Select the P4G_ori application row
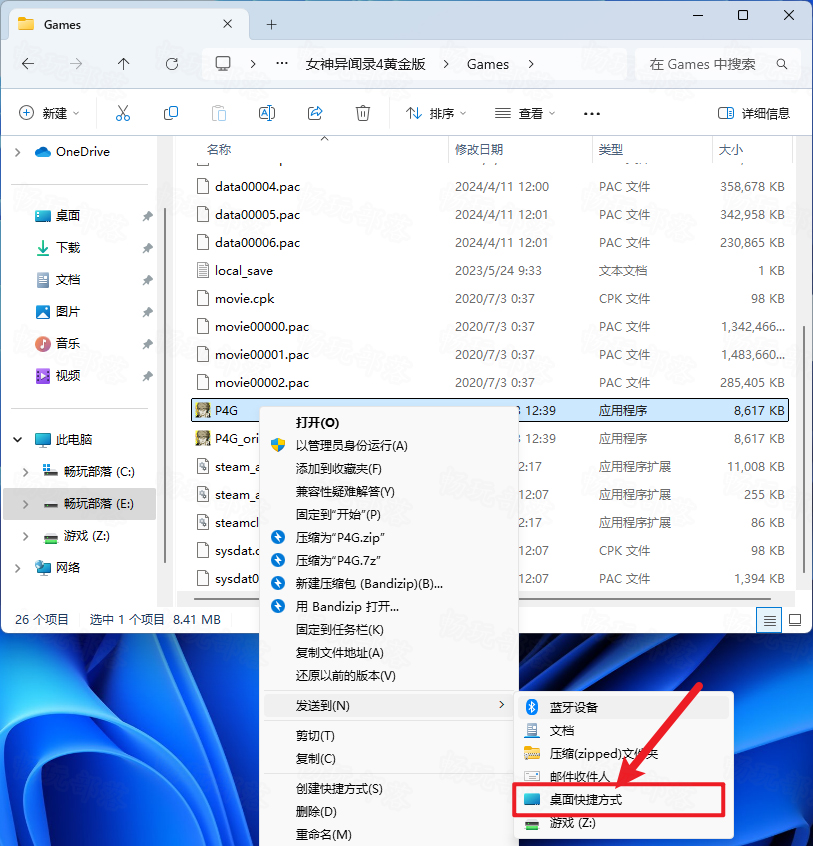Viewport: 813px width, 846px height. (x=490, y=439)
